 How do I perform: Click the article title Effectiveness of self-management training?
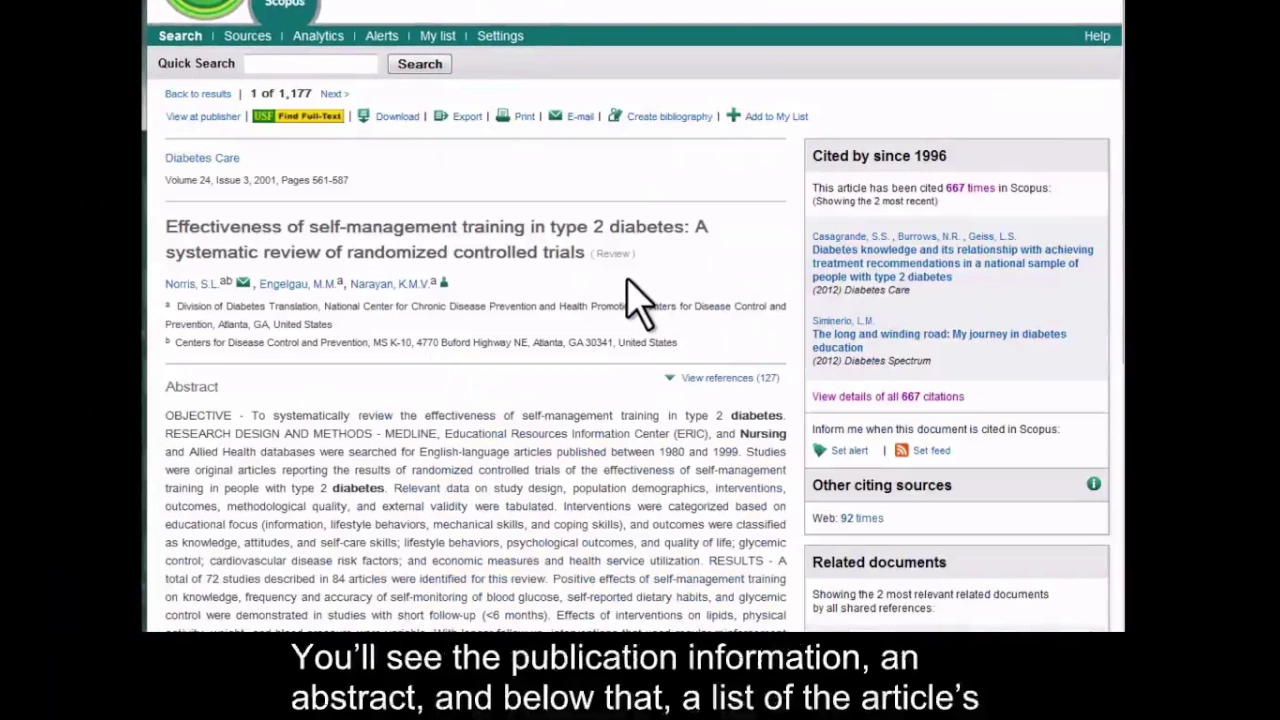(436, 239)
